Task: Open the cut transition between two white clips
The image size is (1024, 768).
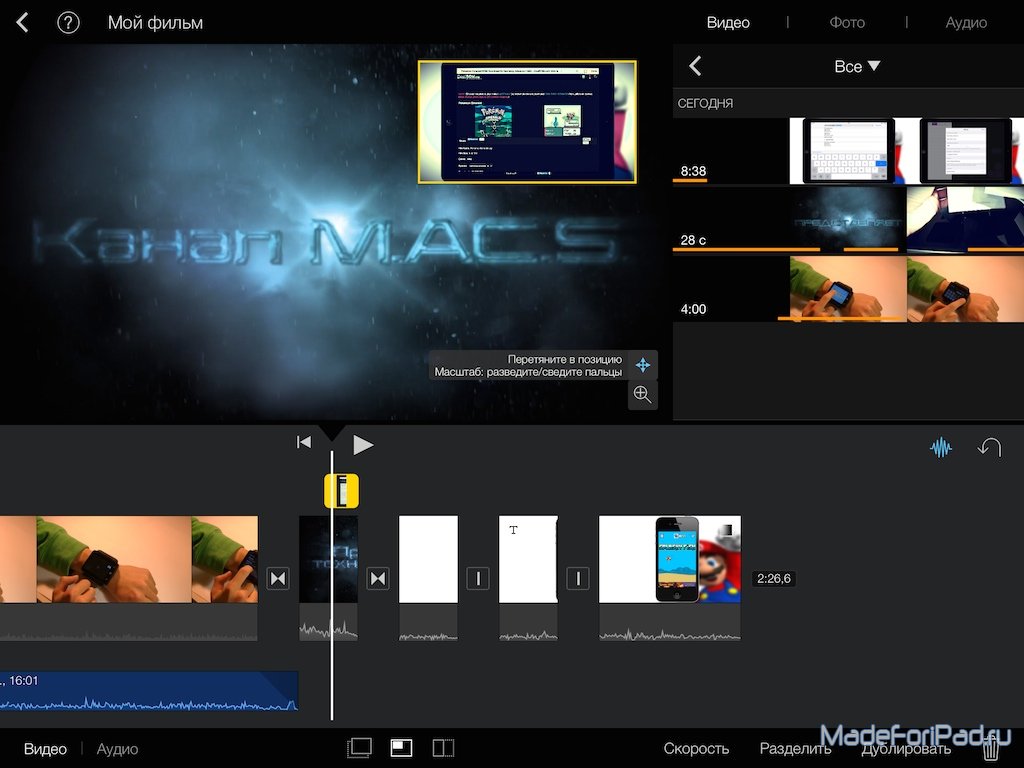Action: click(478, 578)
